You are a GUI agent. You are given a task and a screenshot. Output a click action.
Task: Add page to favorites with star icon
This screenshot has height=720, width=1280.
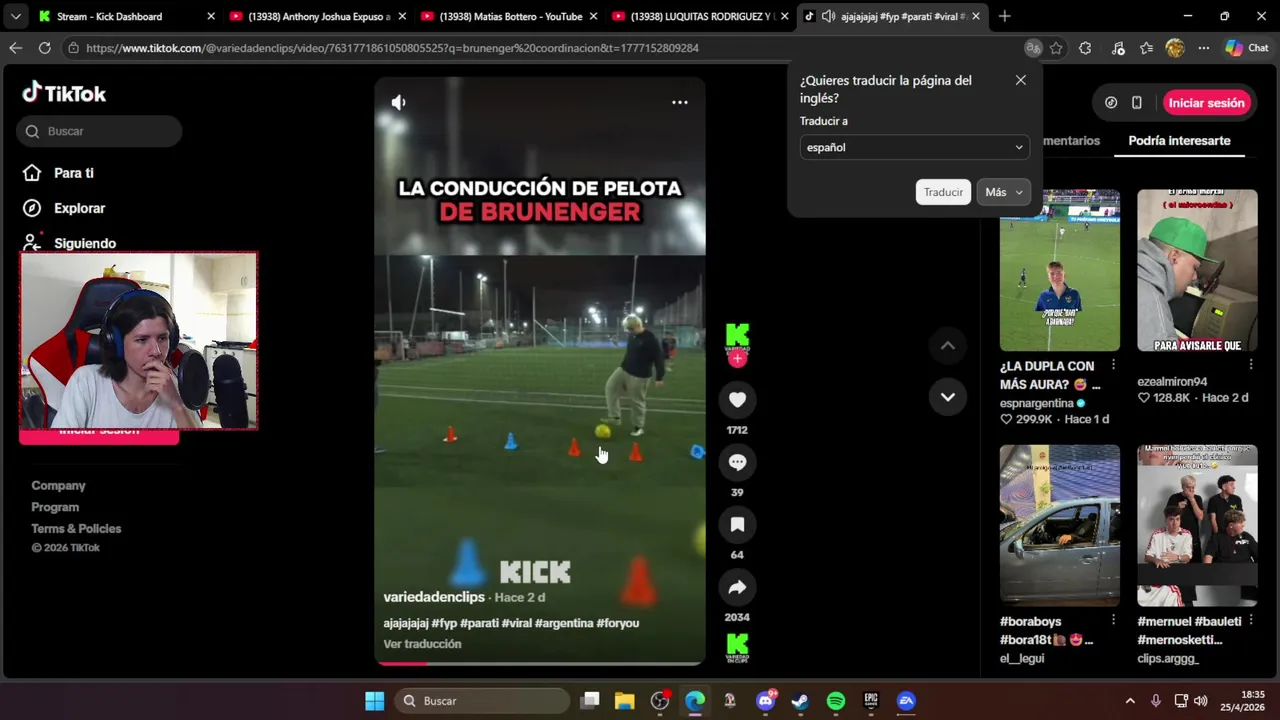pos(1056,48)
